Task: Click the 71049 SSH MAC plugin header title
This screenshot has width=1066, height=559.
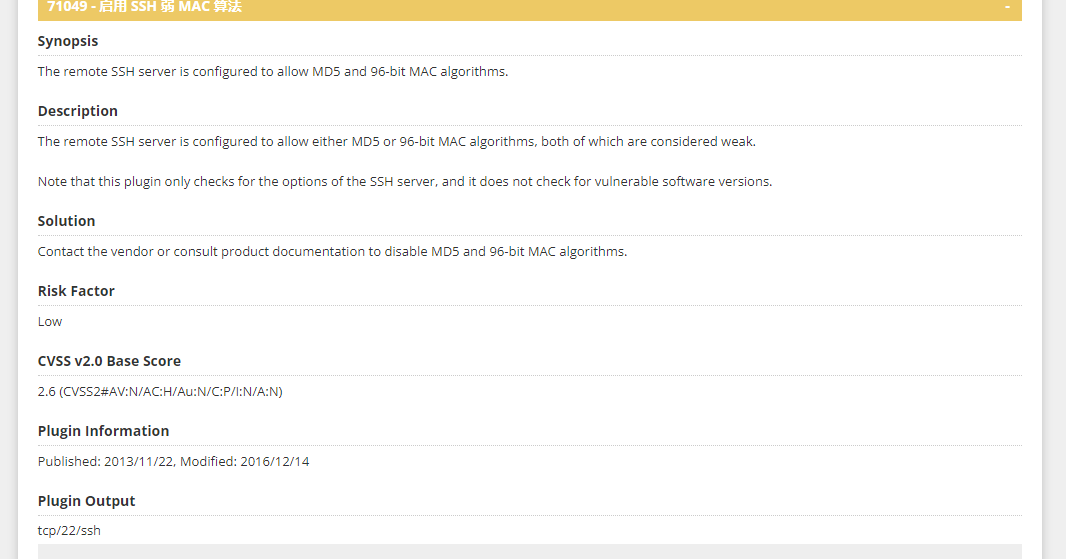Action: 144,7
